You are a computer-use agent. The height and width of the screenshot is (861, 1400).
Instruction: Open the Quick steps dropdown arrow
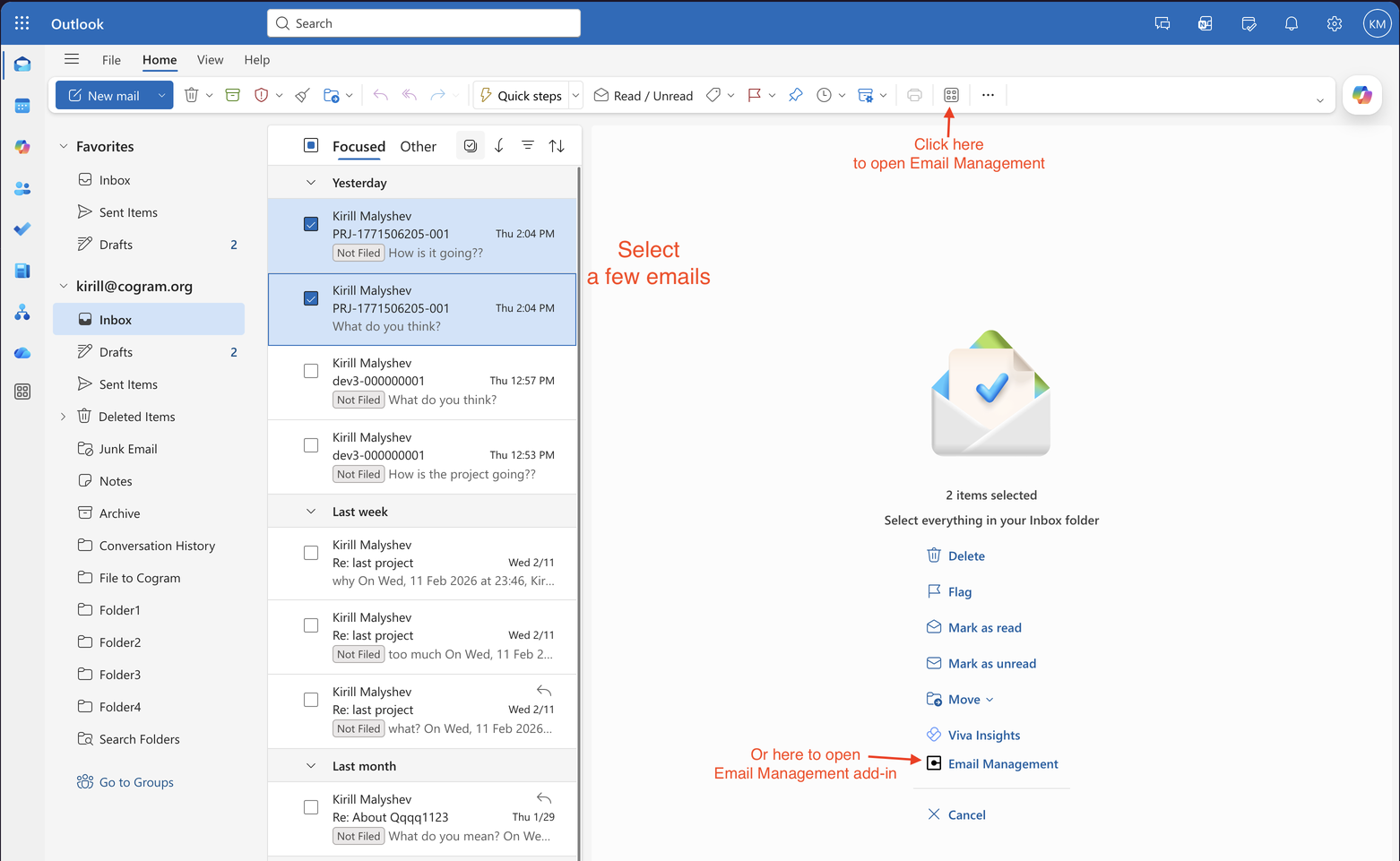click(x=575, y=95)
